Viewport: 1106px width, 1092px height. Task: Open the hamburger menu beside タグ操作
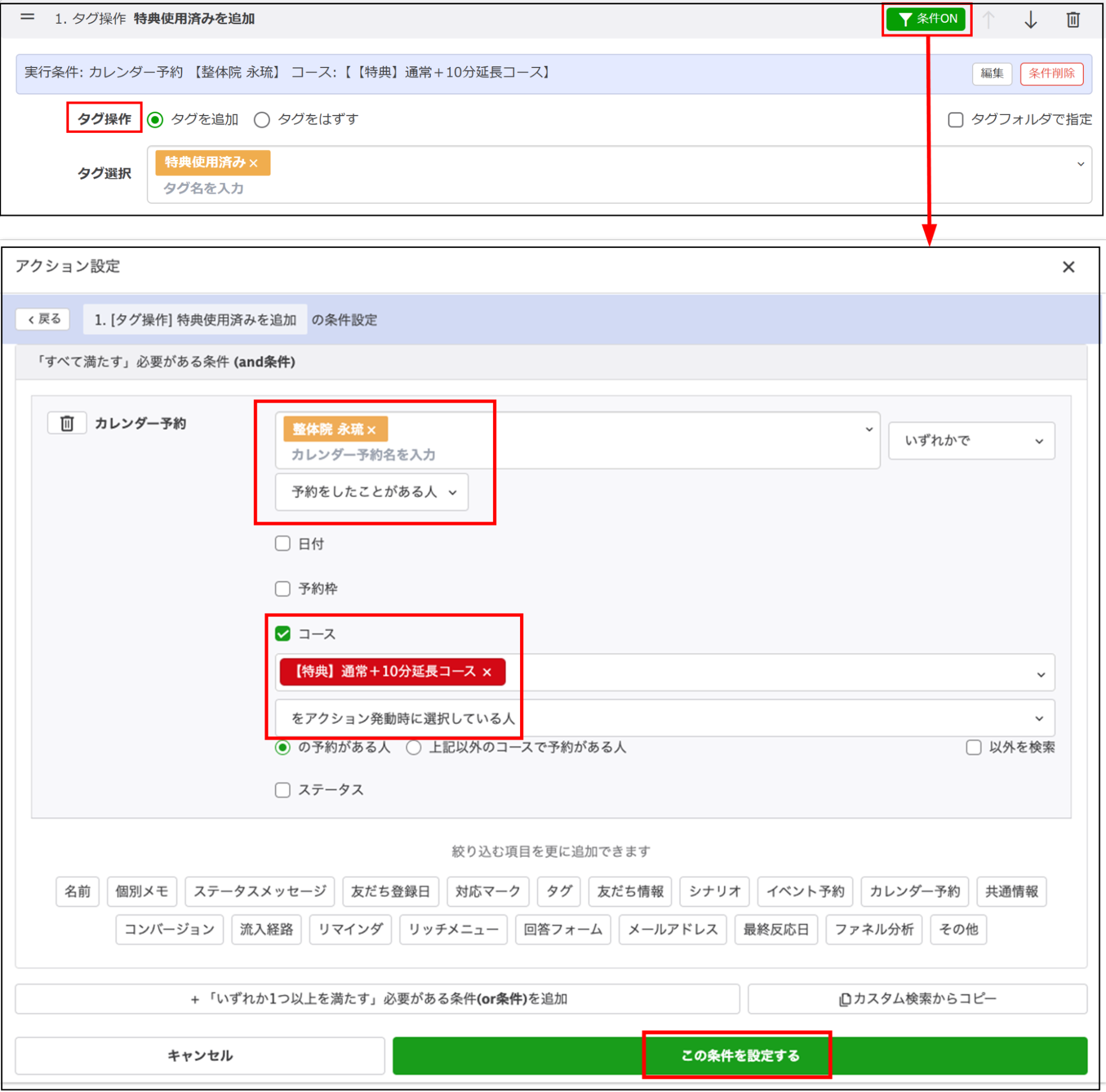(x=27, y=17)
